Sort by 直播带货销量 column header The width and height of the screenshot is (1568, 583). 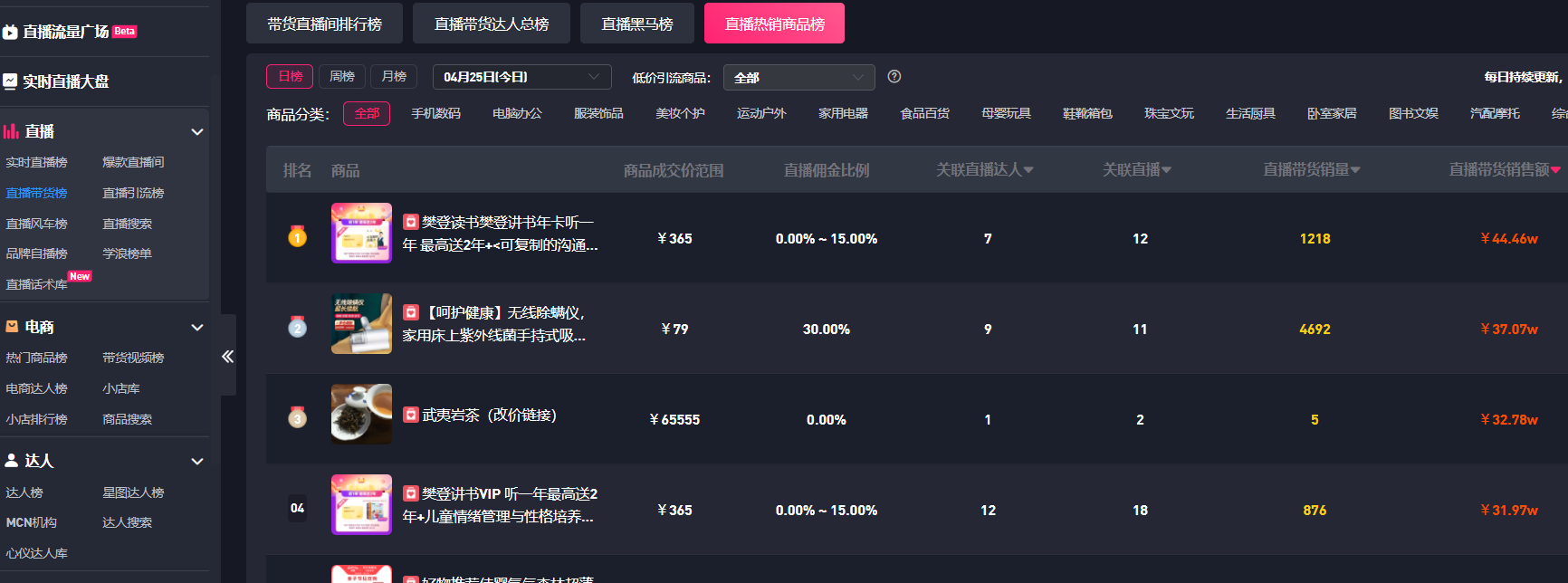point(1311,170)
